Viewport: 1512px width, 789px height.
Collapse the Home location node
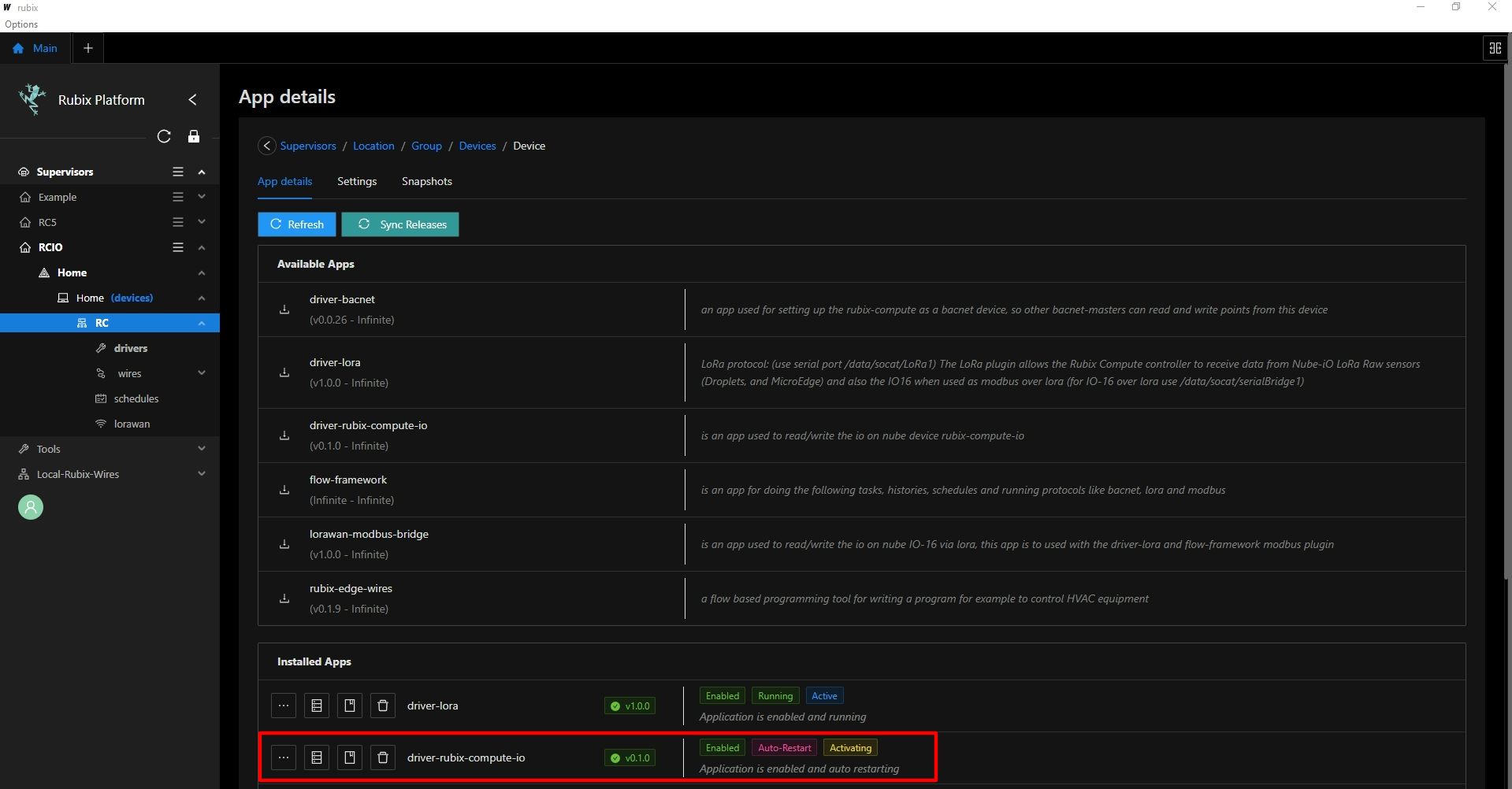tap(202, 272)
